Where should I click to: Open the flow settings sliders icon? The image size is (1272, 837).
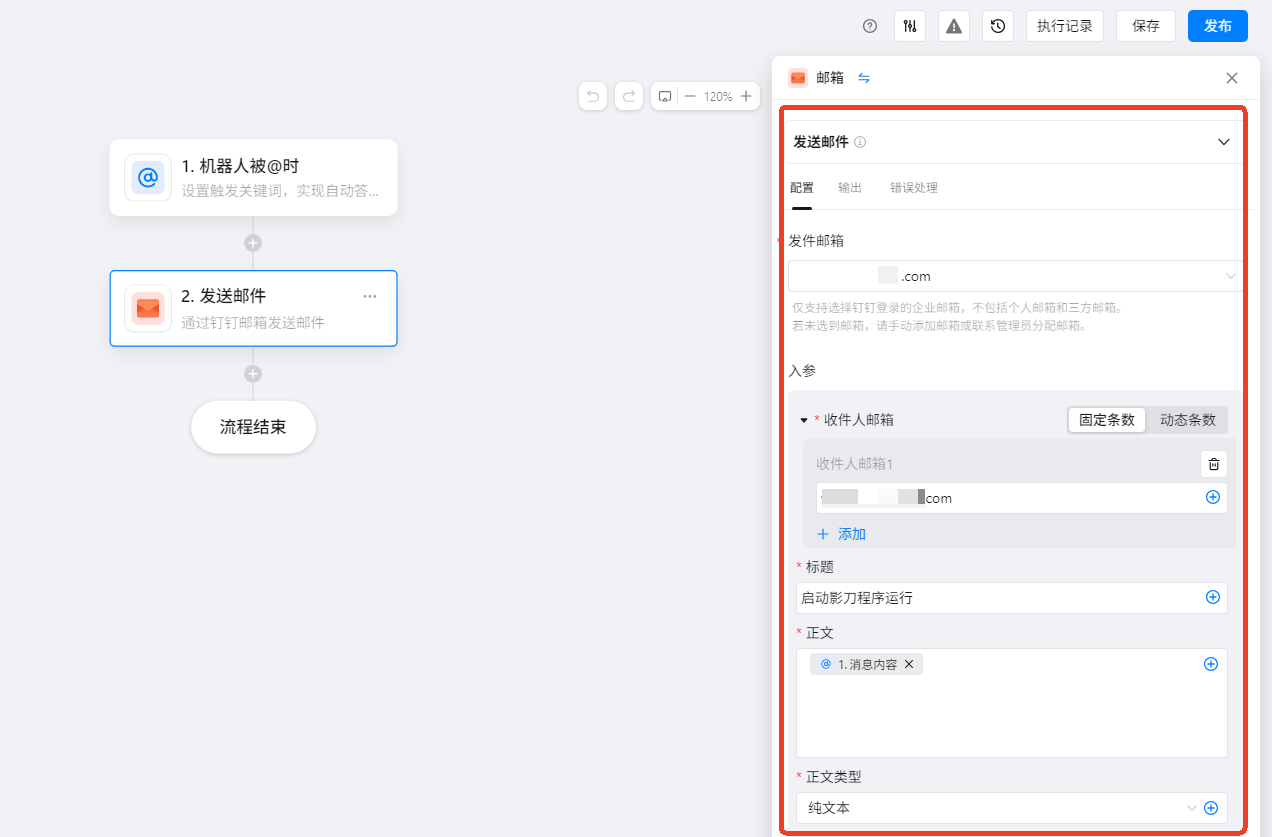click(910, 26)
